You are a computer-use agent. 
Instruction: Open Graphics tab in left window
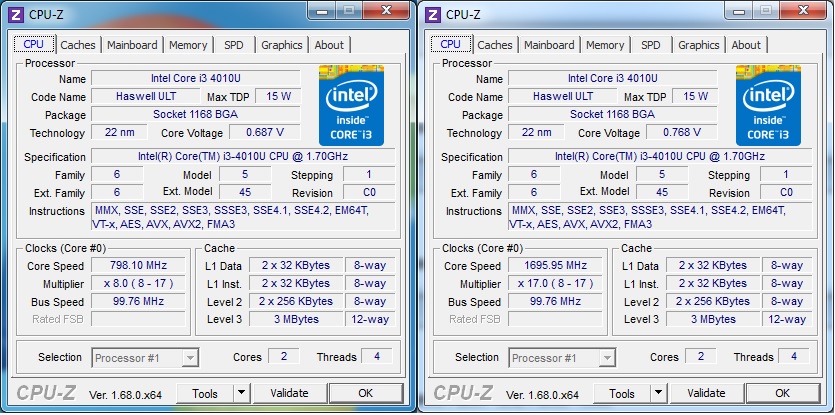pos(282,45)
